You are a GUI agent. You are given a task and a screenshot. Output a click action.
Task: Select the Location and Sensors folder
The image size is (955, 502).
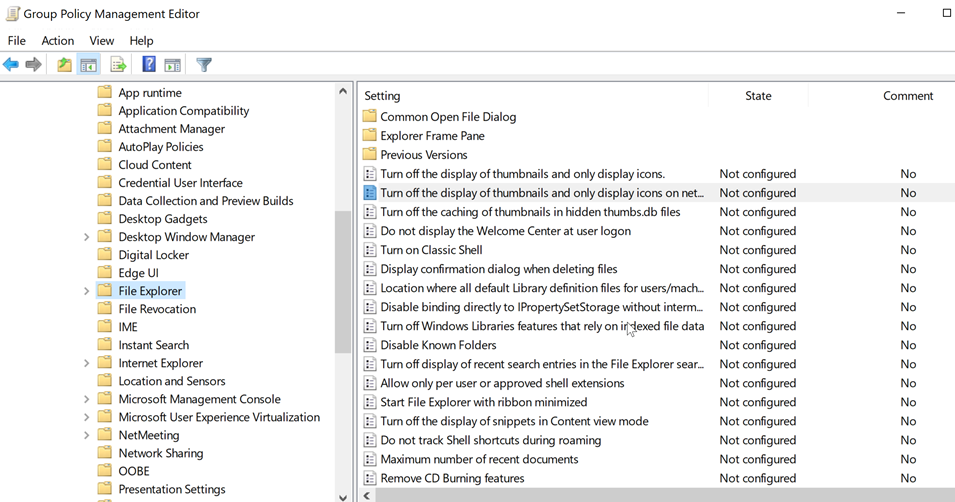[x=172, y=381]
